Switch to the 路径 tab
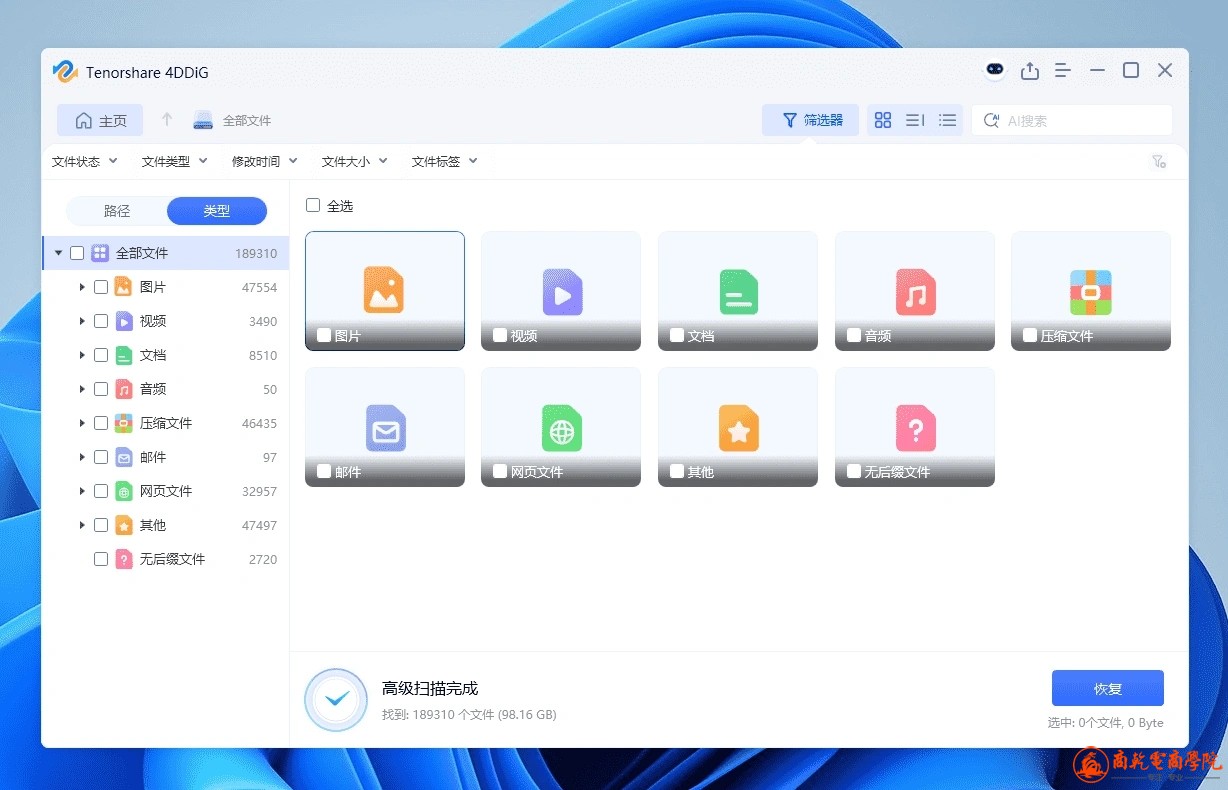Image resolution: width=1228 pixels, height=790 pixels. [117, 211]
